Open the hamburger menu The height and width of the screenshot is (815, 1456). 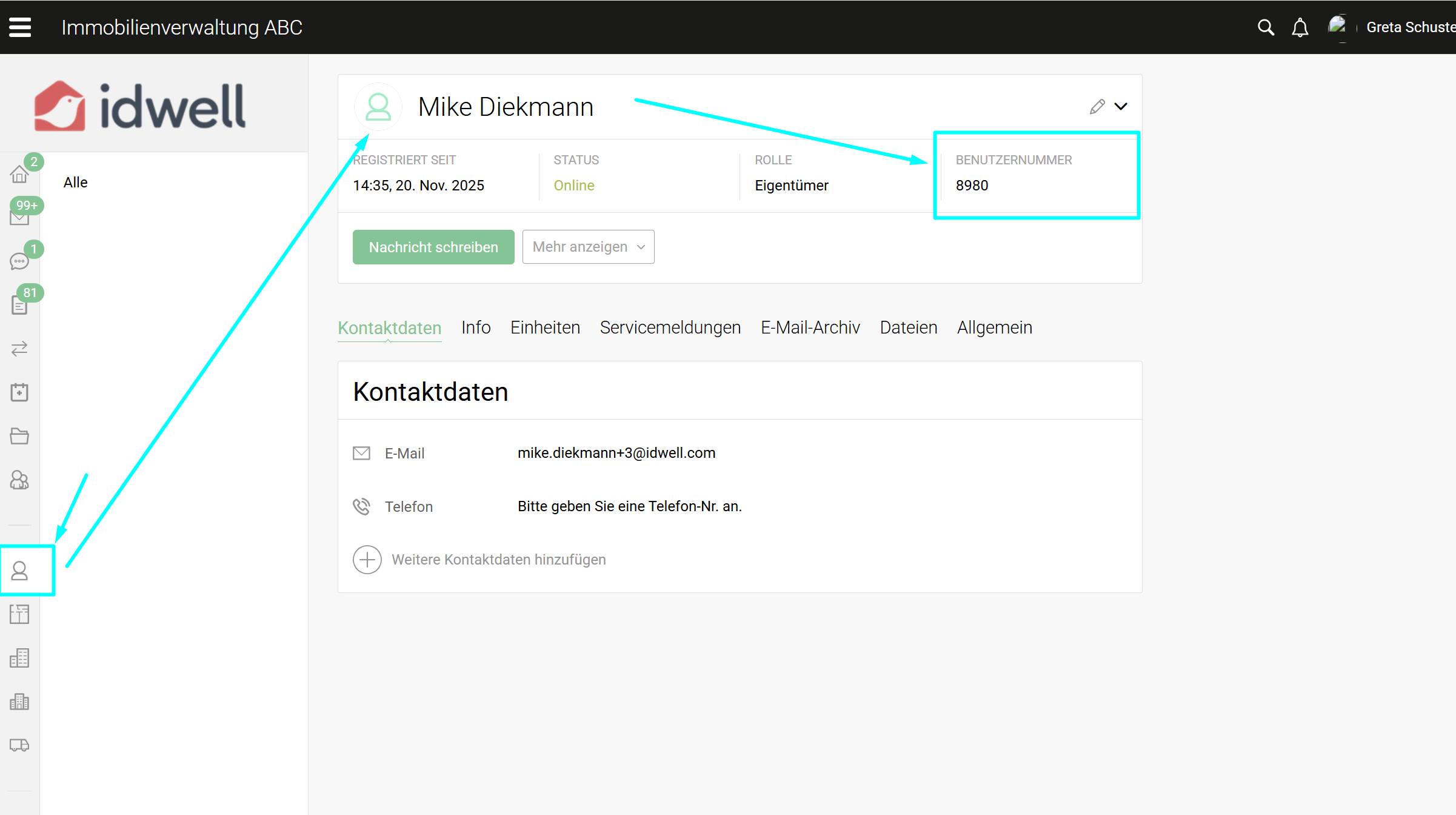20,27
